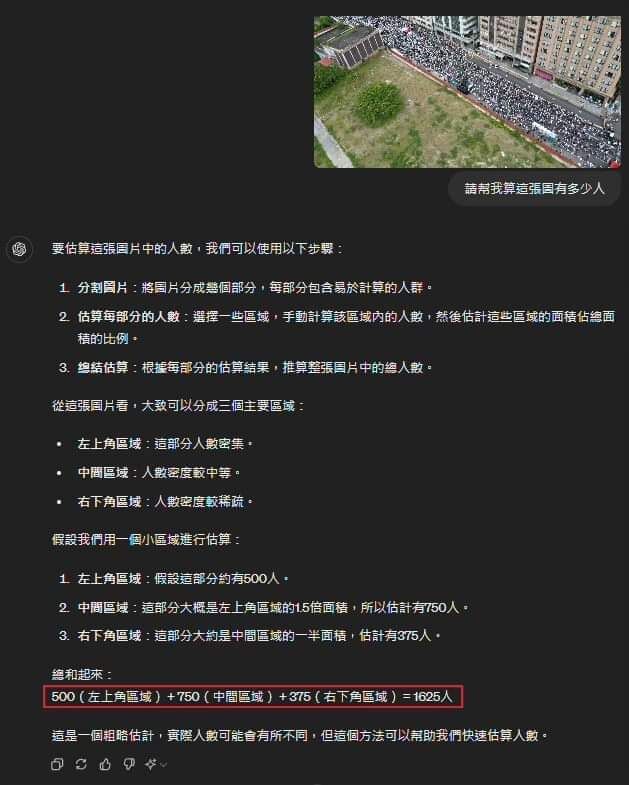Image resolution: width=629 pixels, height=785 pixels.
Task: Click the bold heading 估算每部分的人數
Action: [129, 317]
